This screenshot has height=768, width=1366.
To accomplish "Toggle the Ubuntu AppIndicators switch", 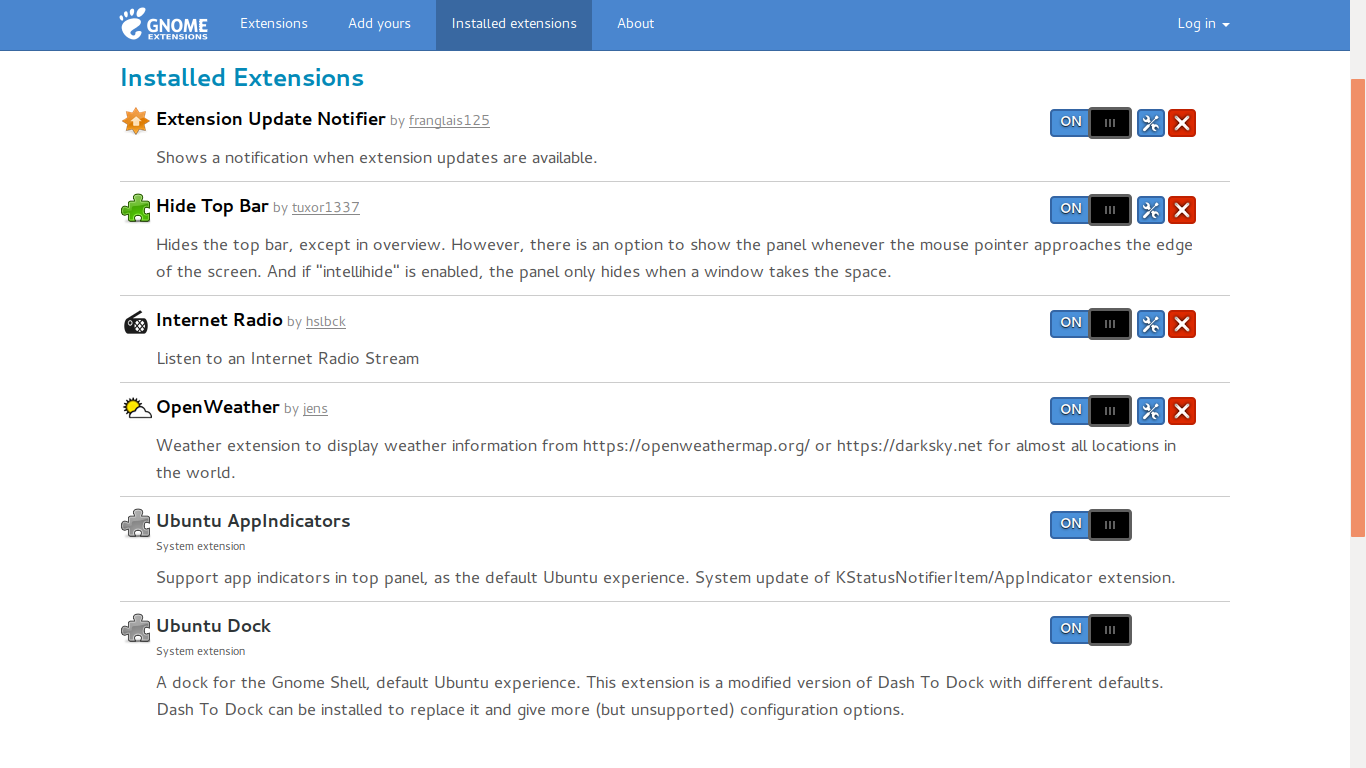I will [1091, 525].
